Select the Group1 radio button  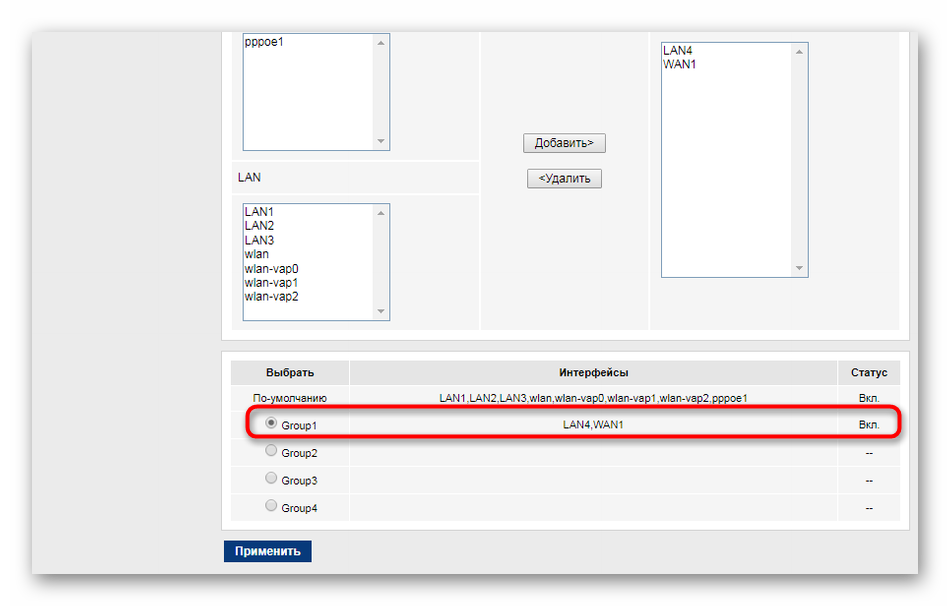271,423
